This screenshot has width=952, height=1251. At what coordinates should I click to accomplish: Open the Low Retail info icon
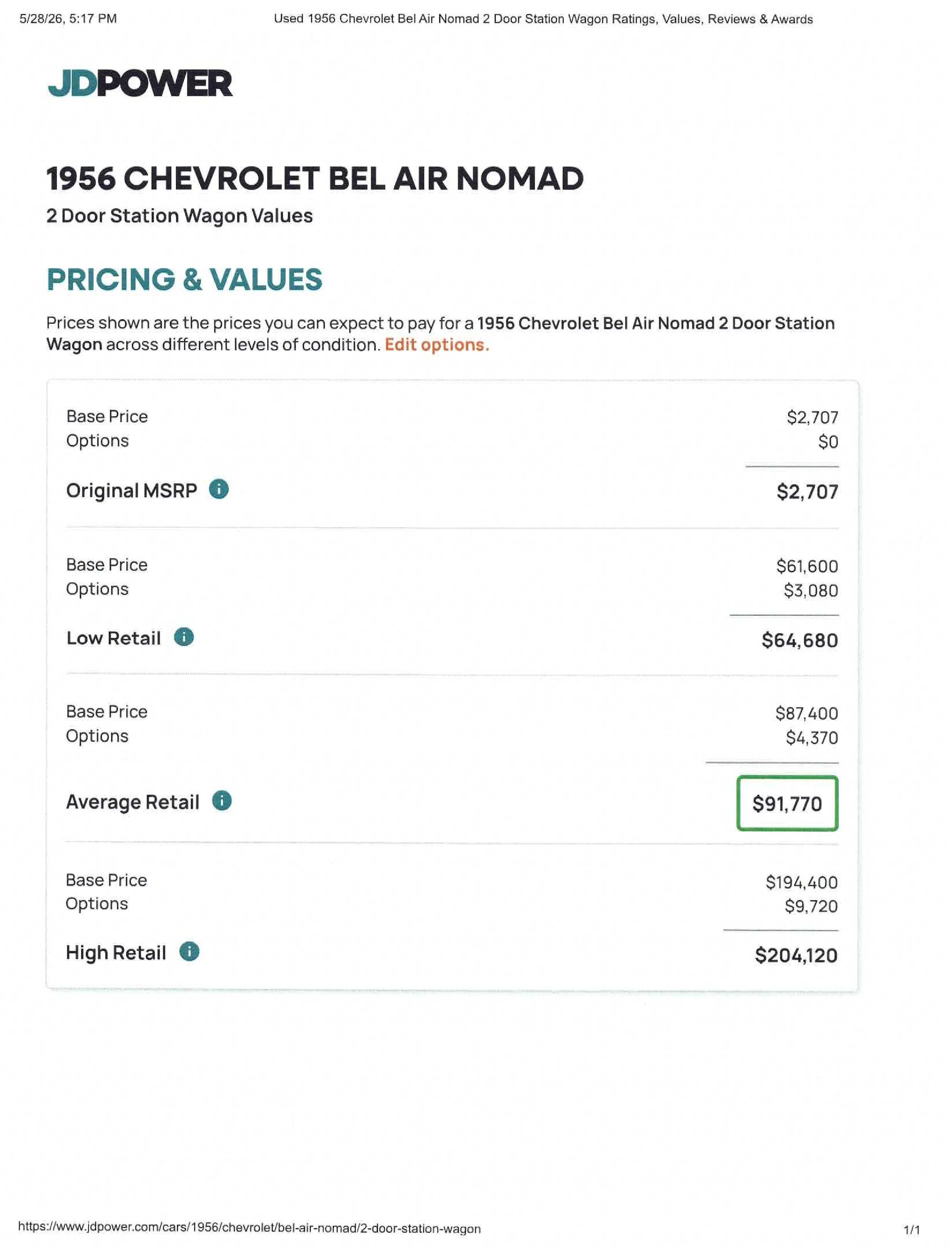point(184,637)
